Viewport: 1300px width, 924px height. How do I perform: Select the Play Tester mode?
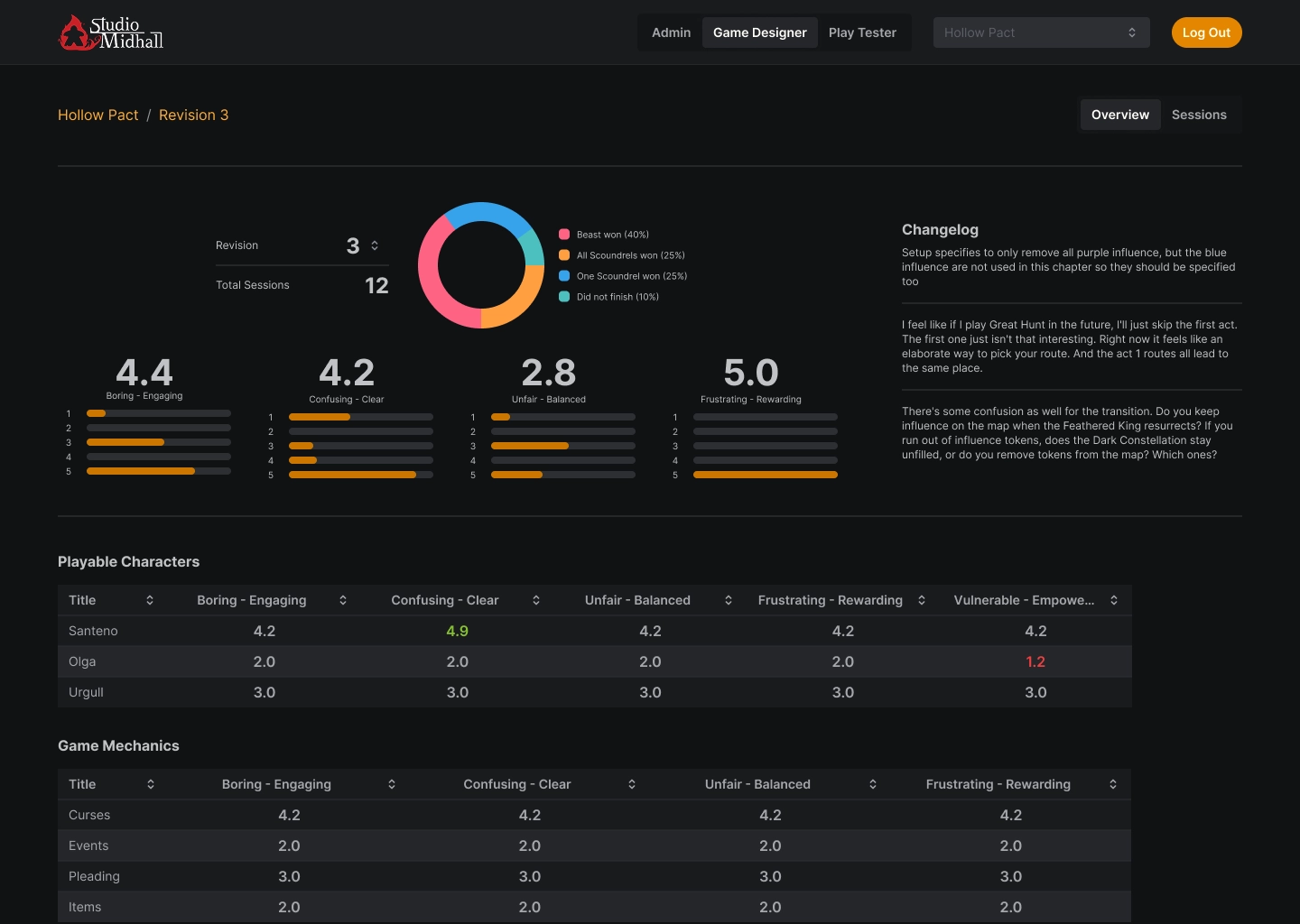click(862, 32)
